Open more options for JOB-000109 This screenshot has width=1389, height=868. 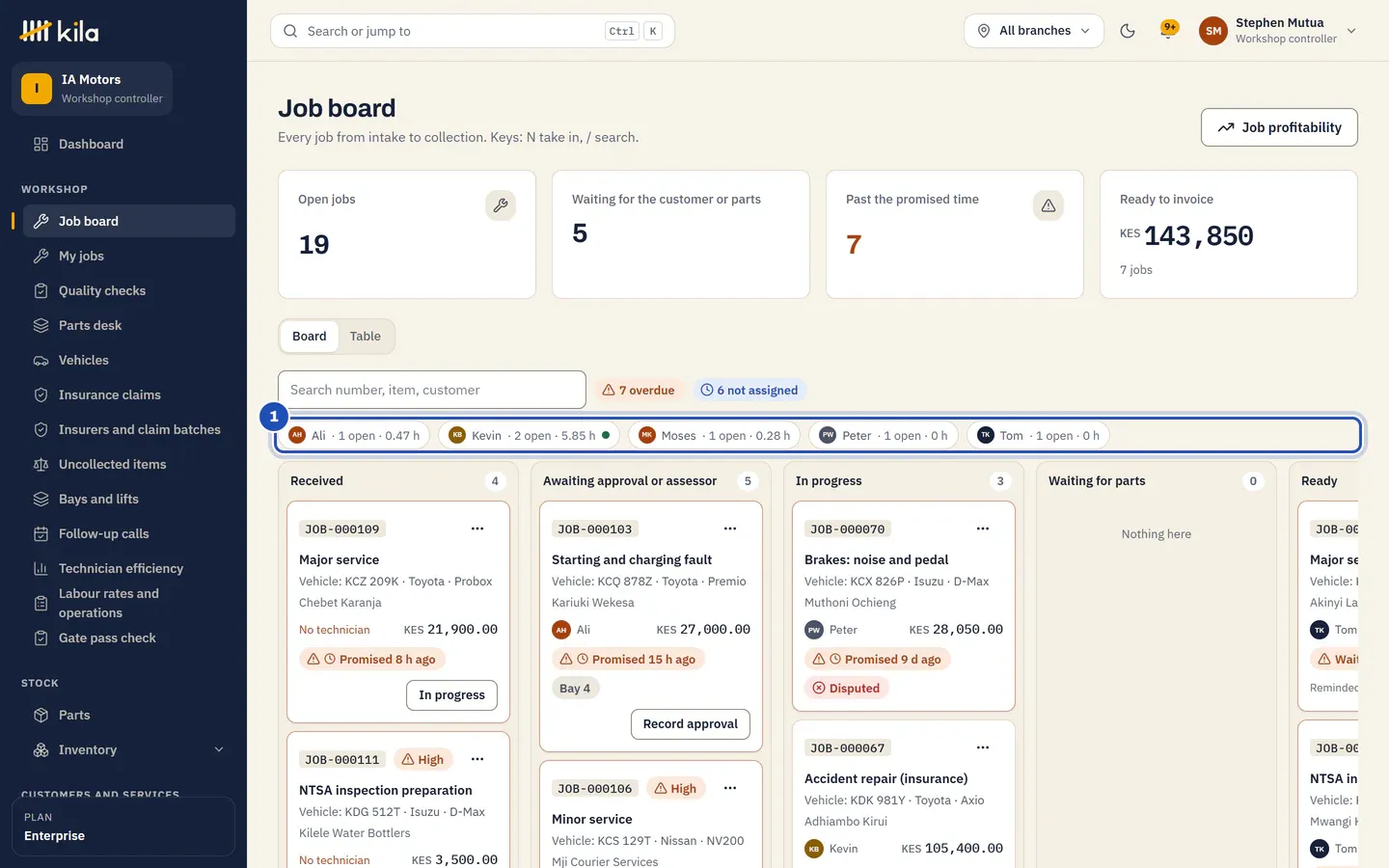pyautogui.click(x=477, y=529)
